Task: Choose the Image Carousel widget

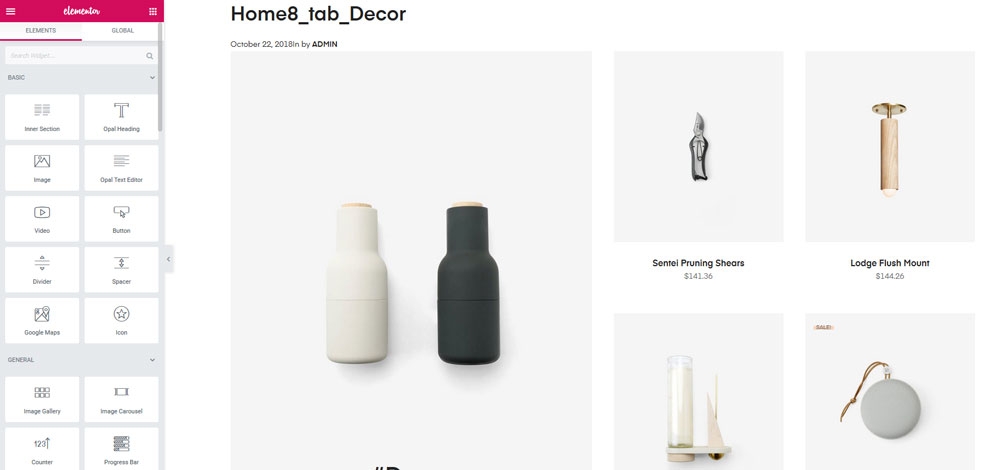Action: coord(121,399)
